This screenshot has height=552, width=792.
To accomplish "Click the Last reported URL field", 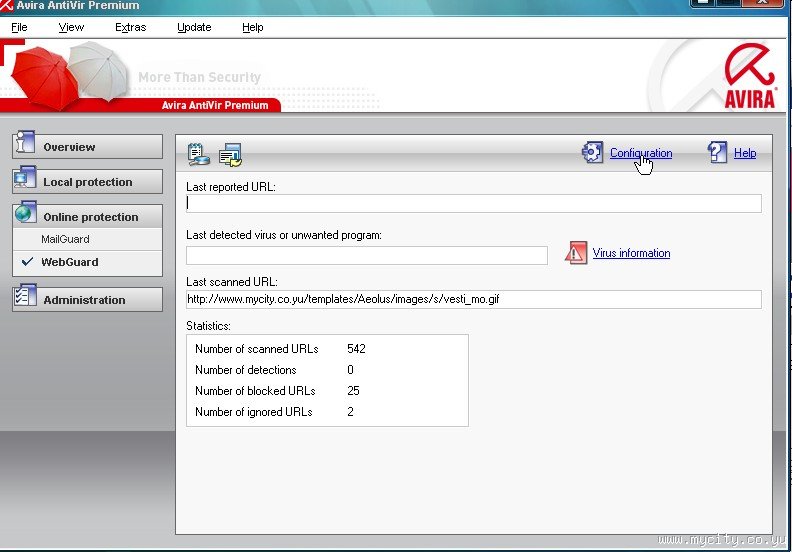I will 474,203.
